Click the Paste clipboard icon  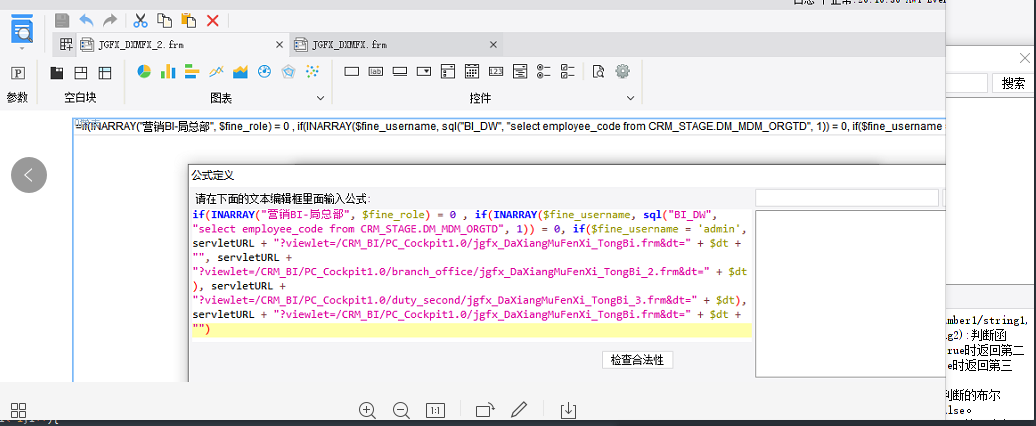coord(188,20)
